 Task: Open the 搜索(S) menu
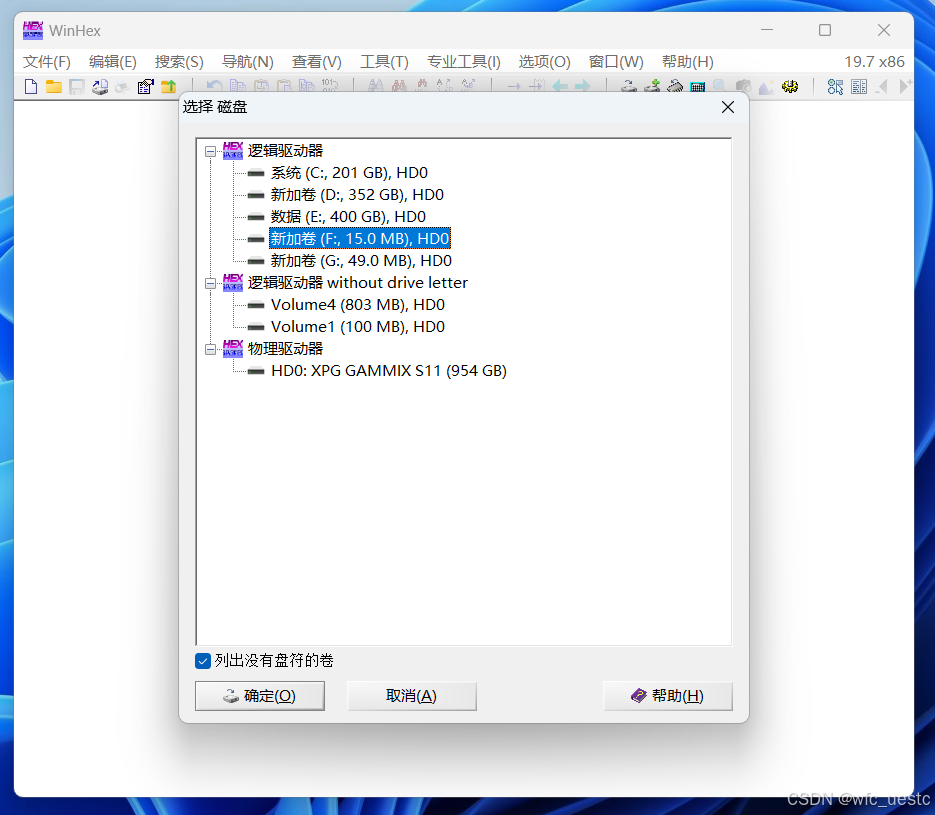point(179,61)
